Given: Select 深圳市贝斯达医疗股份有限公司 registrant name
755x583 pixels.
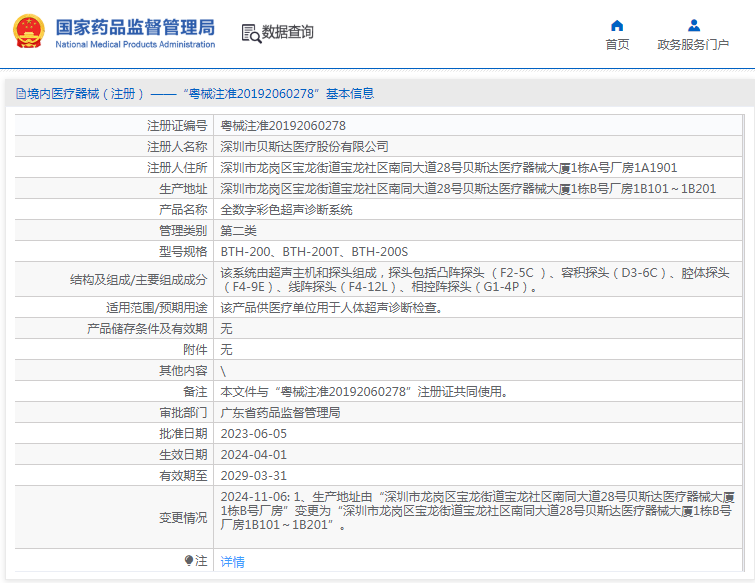Looking at the screenshot, I should pyautogui.click(x=304, y=146).
